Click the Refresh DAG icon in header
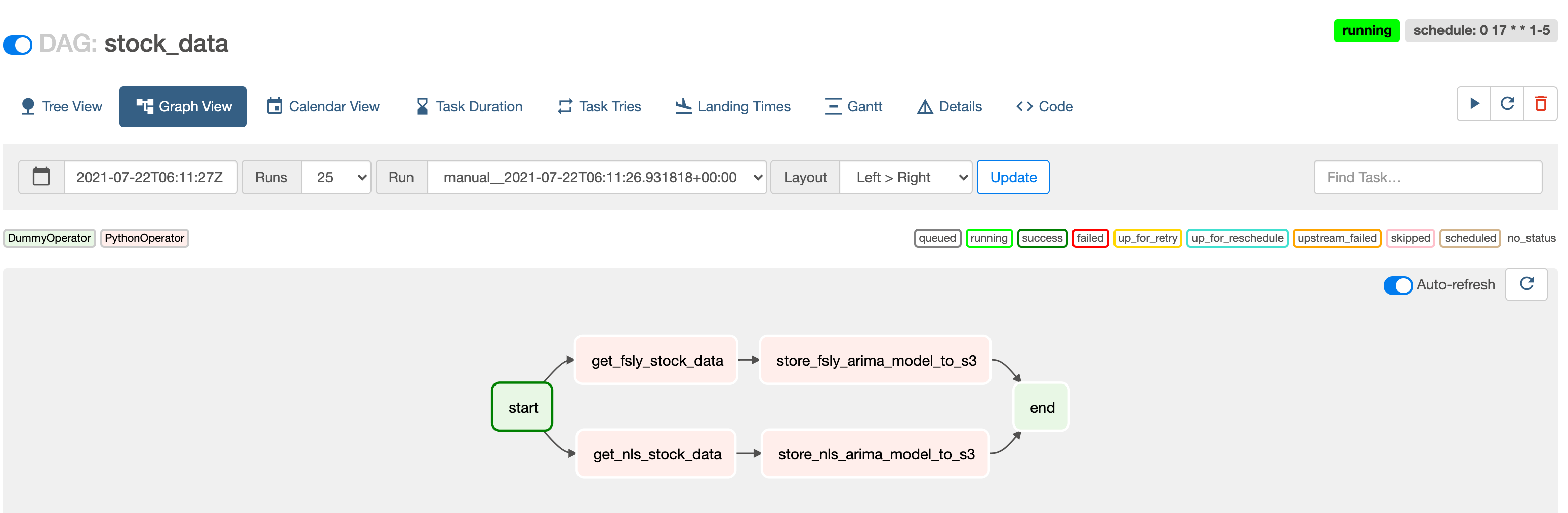The image size is (1568, 513). [1508, 104]
